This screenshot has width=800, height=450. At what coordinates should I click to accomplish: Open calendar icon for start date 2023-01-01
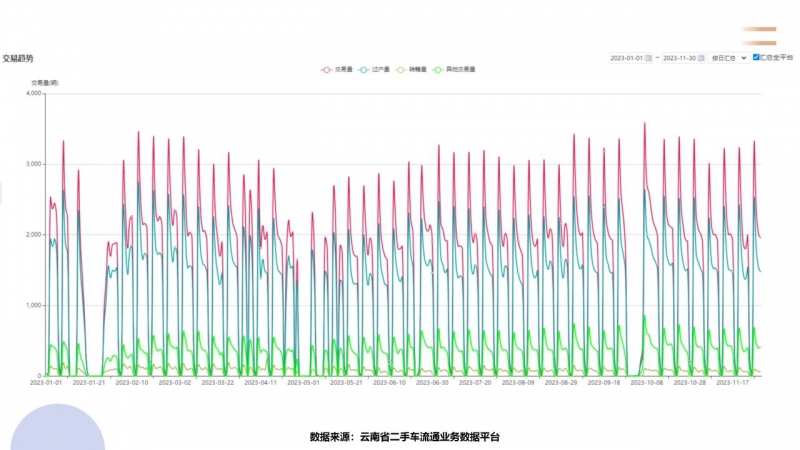click(x=648, y=58)
